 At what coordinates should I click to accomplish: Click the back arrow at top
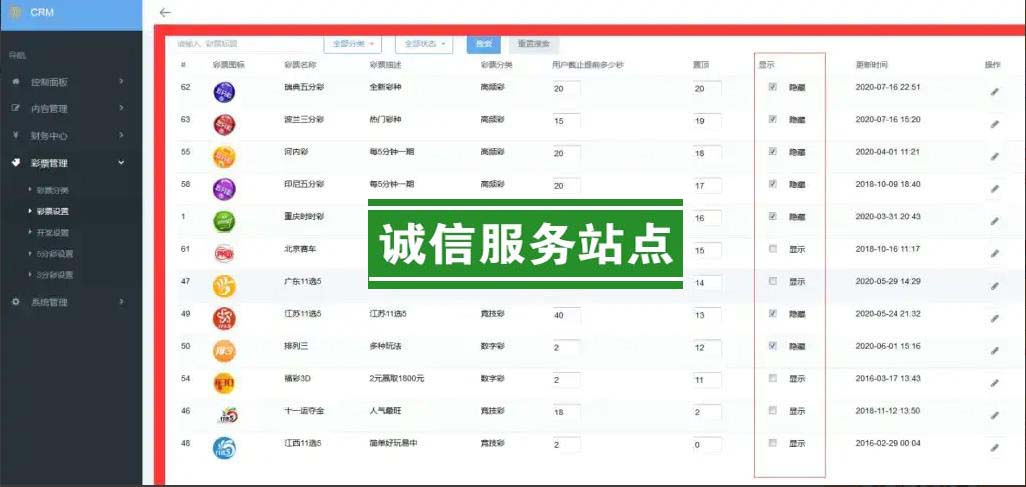pyautogui.click(x=165, y=12)
